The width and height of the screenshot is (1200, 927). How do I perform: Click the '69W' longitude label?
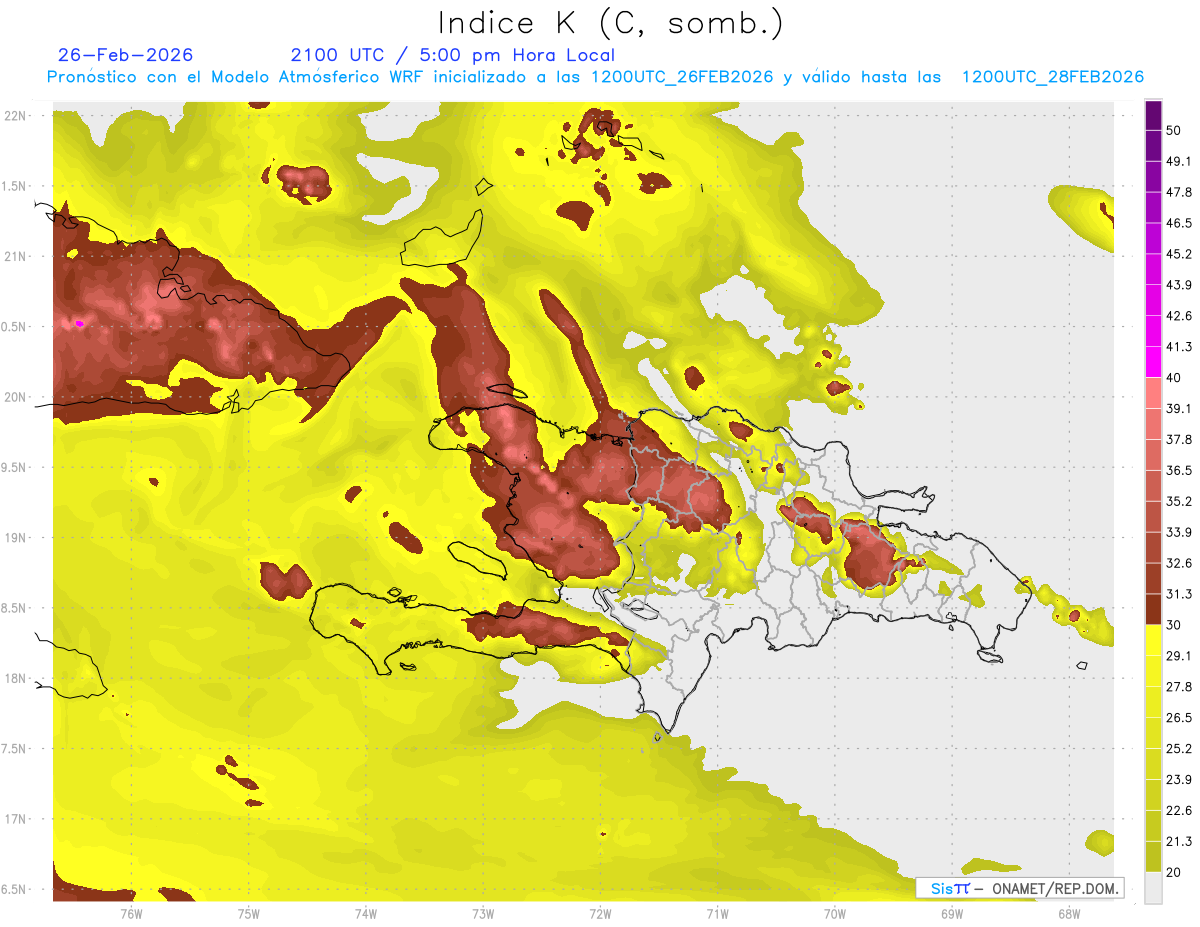tap(952, 914)
